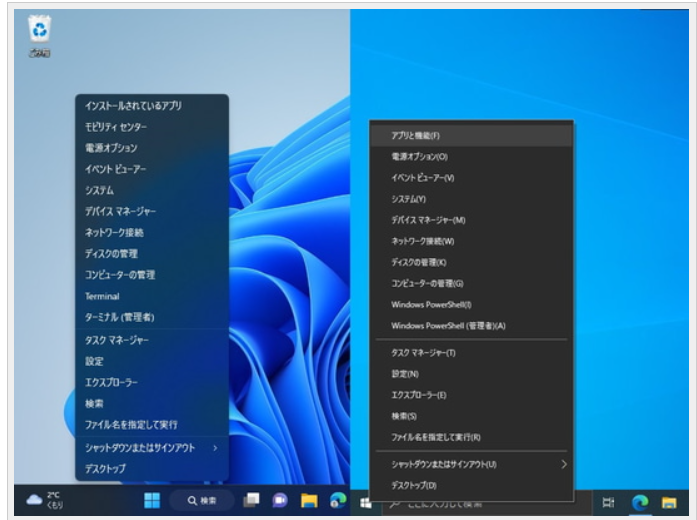Open File Explorer on Windows 11 taskbar
697x520 pixels.
[x=309, y=500]
